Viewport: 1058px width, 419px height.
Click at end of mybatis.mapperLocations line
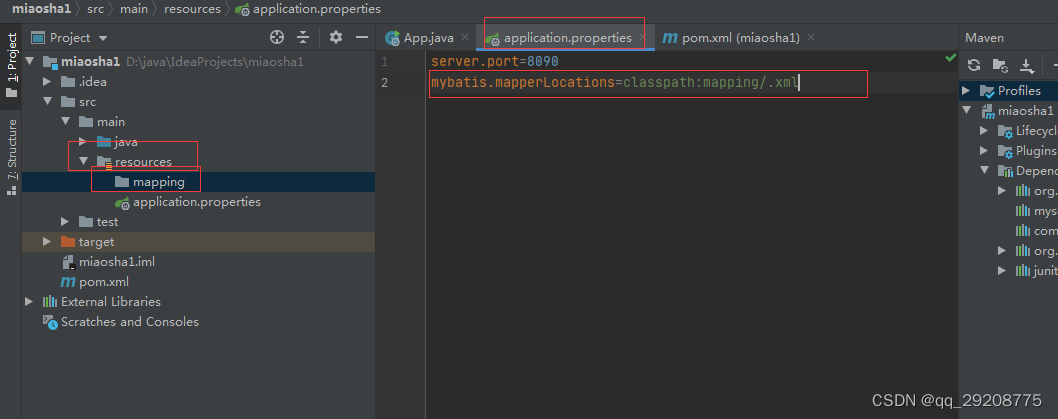click(x=799, y=82)
